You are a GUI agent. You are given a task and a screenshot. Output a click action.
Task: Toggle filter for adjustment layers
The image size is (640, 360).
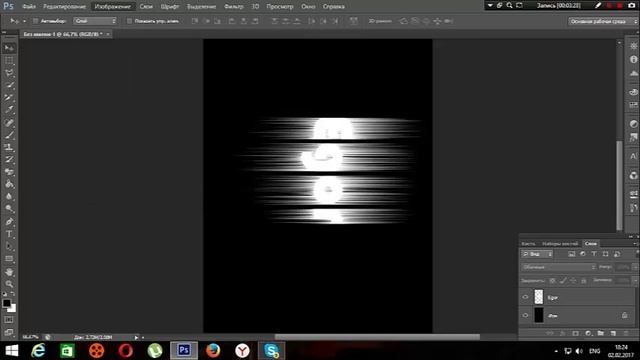[583, 254]
